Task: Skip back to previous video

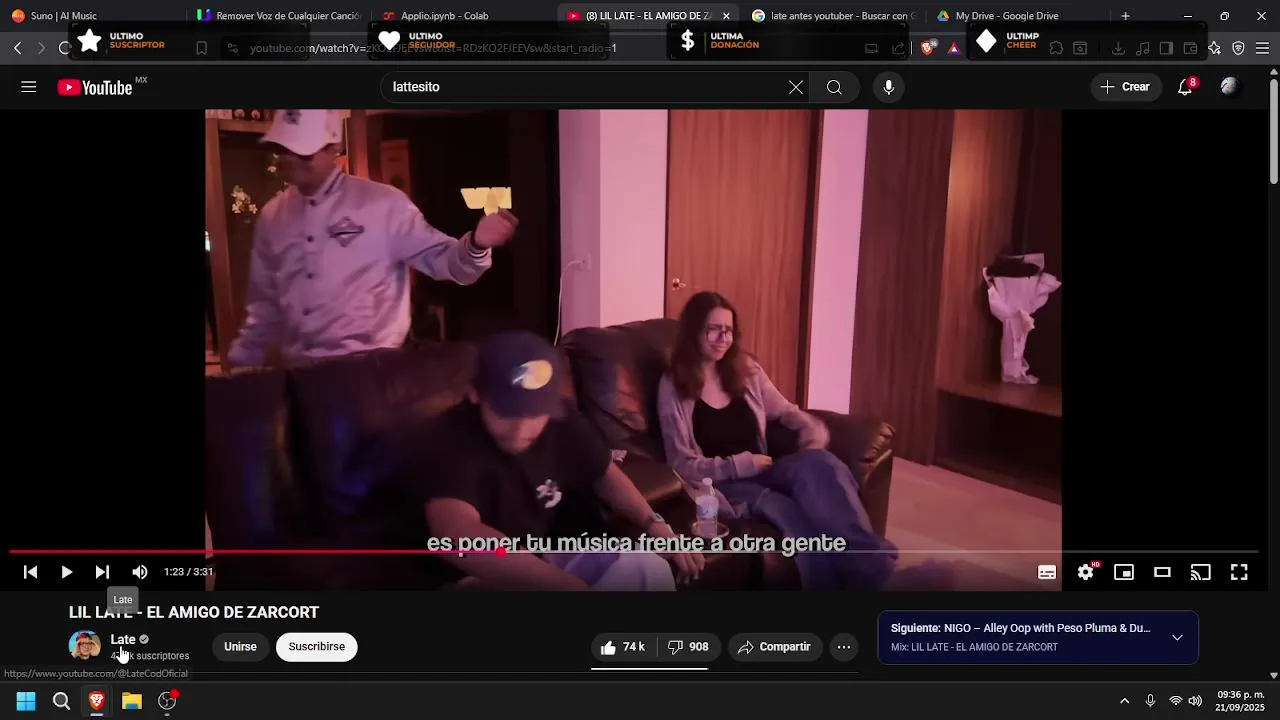Action: (x=30, y=572)
